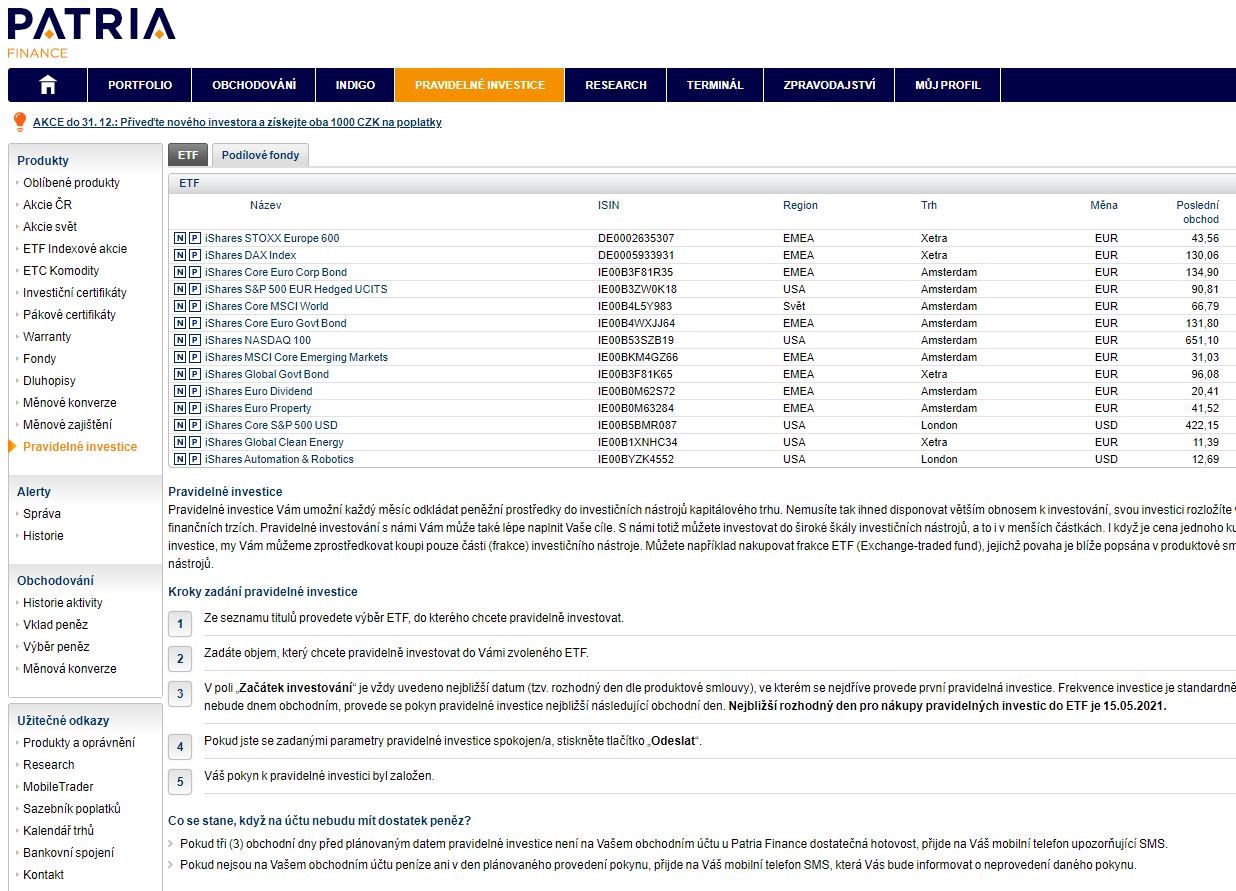The height and width of the screenshot is (891, 1236).
Task: Click N icon for iShares Global Clean Energy
Action: point(180,443)
